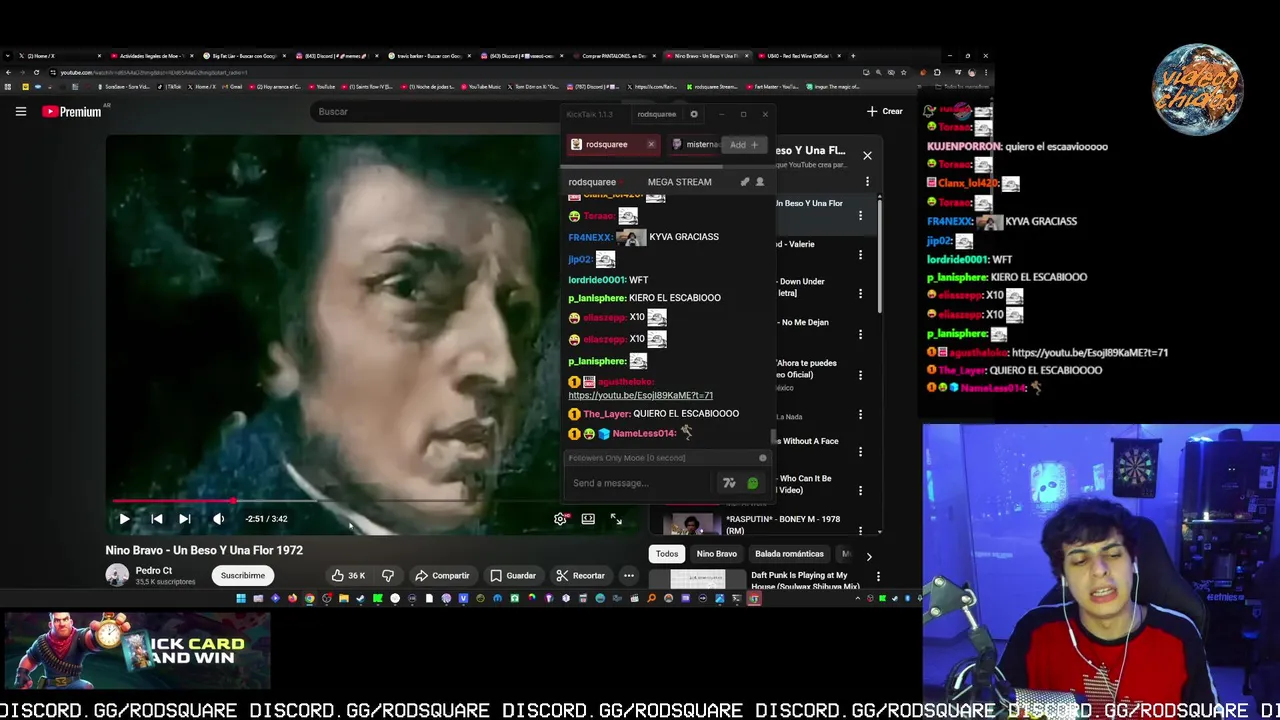Open chatters user icon in KickTalk
This screenshot has width=1280, height=720.
point(759,182)
